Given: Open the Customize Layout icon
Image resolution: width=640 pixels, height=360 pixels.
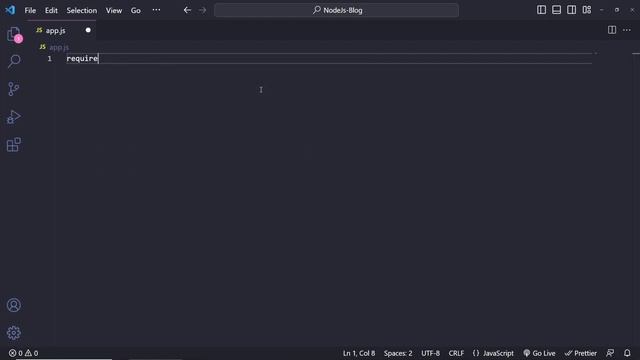Looking at the screenshot, I should click(587, 10).
